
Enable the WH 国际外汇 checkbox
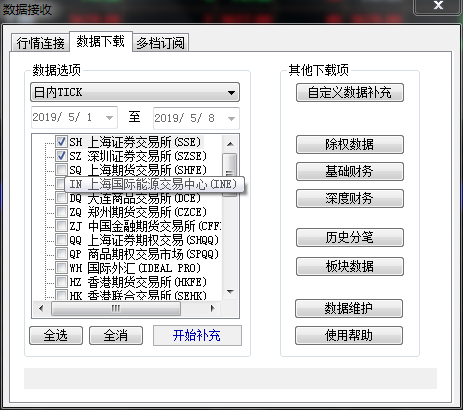tap(61, 268)
